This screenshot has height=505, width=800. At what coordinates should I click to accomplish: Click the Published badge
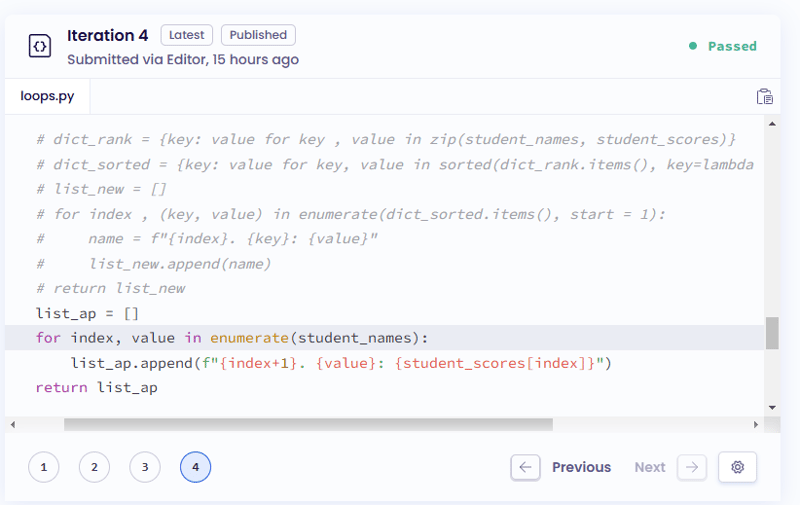click(258, 35)
